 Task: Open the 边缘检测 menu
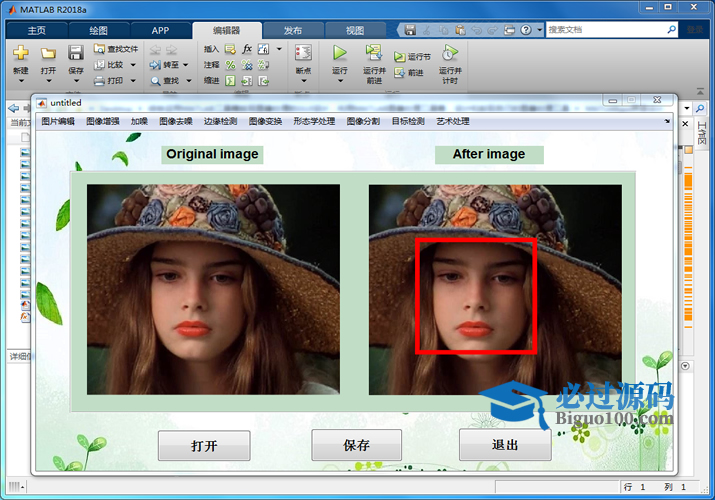tap(220, 121)
